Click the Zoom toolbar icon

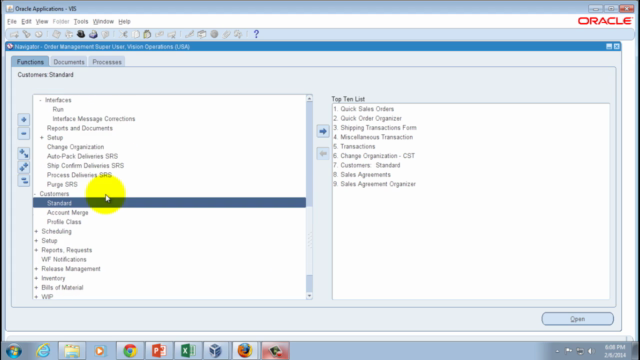[202, 34]
